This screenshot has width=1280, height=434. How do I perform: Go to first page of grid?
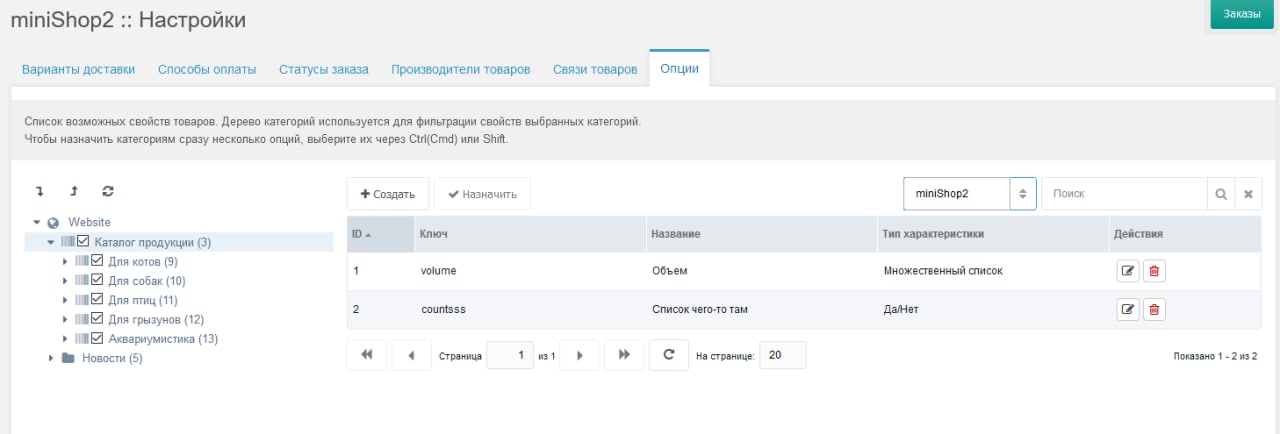[366, 355]
